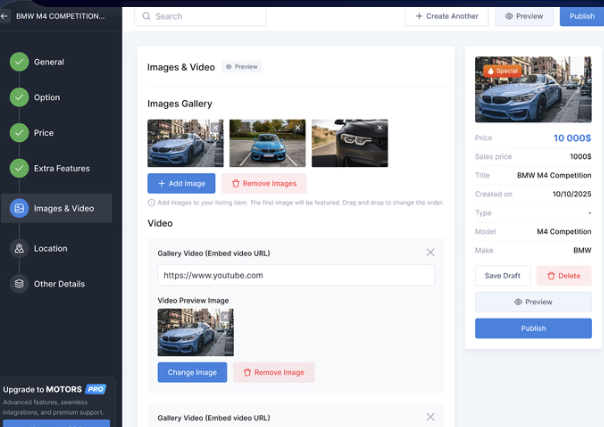Image resolution: width=604 pixels, height=427 pixels.
Task: Click the Create Another button
Action: point(447,16)
